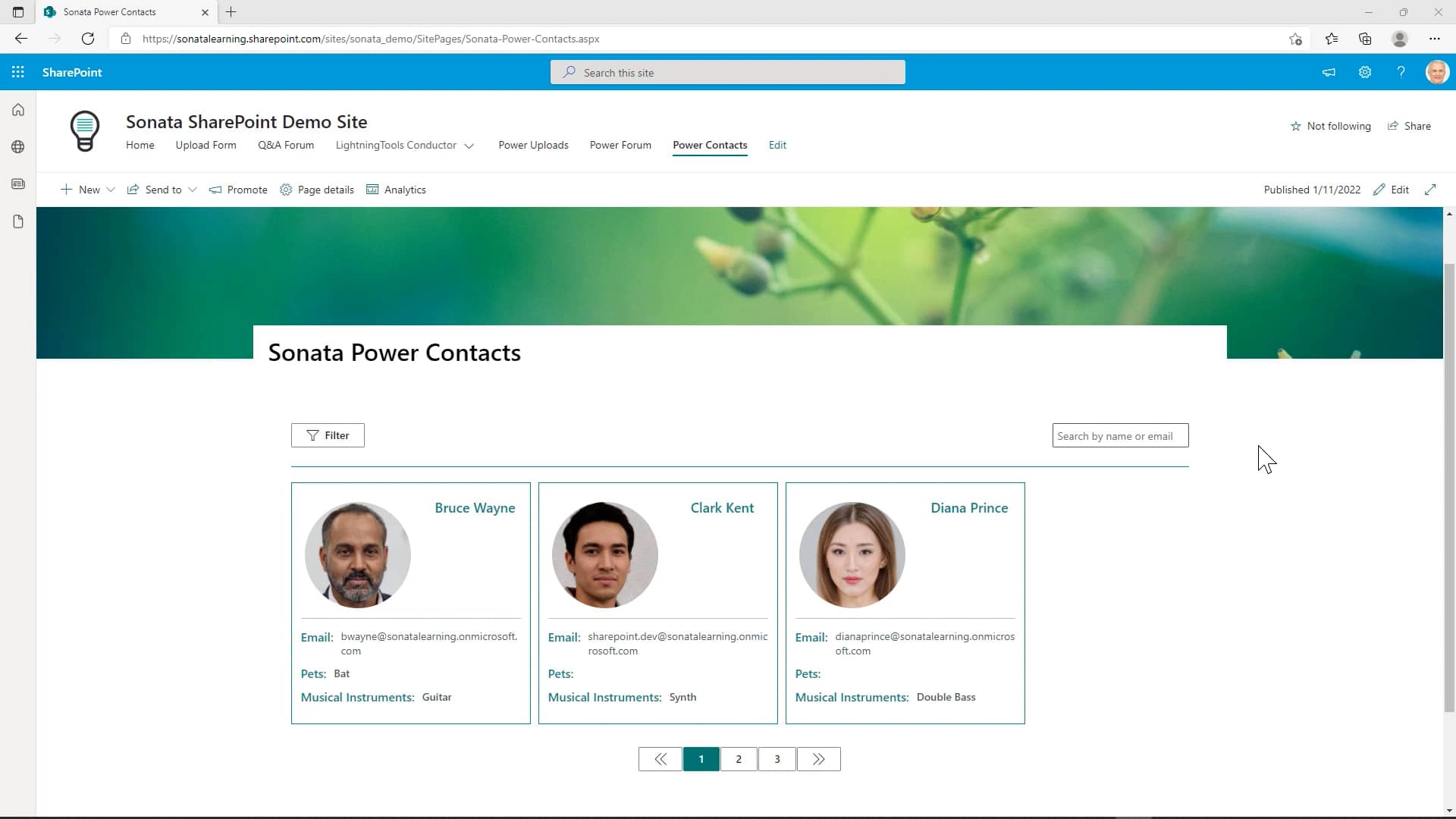The height and width of the screenshot is (819, 1456).
Task: Click Clark Kent's sharepoint.dev email text
Action: 677,643
